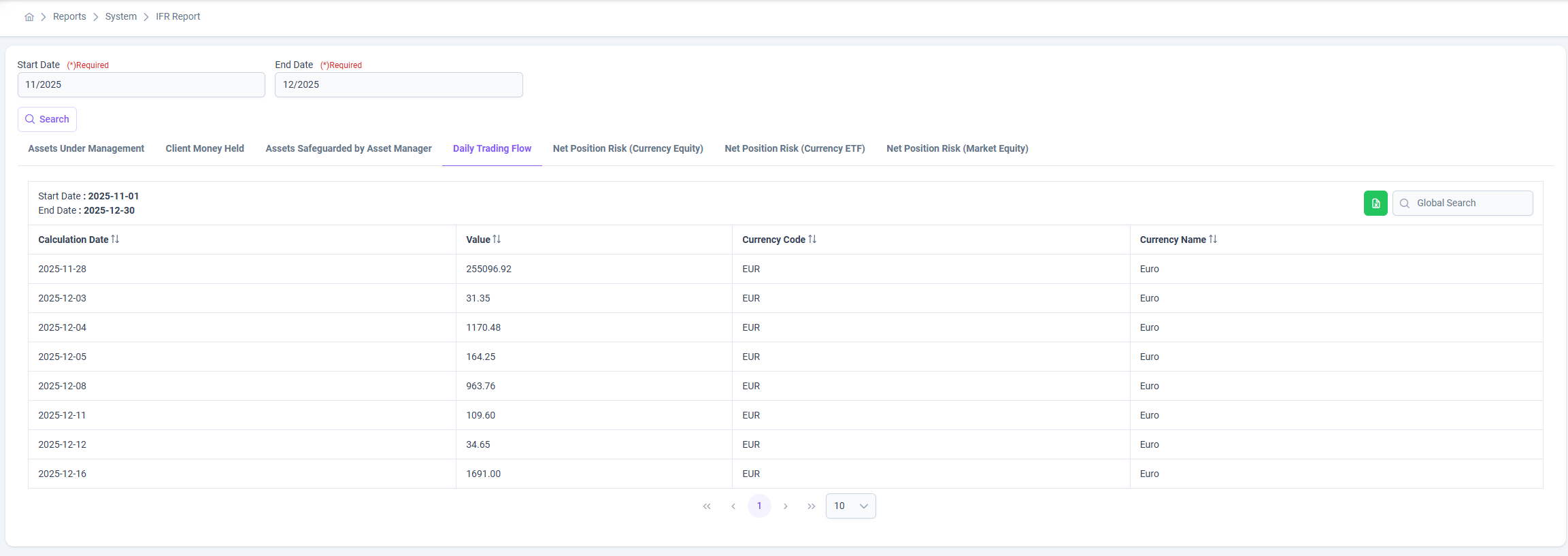The image size is (1568, 556).
Task: Select the 2025-12-11 date cell
Action: (x=242, y=415)
